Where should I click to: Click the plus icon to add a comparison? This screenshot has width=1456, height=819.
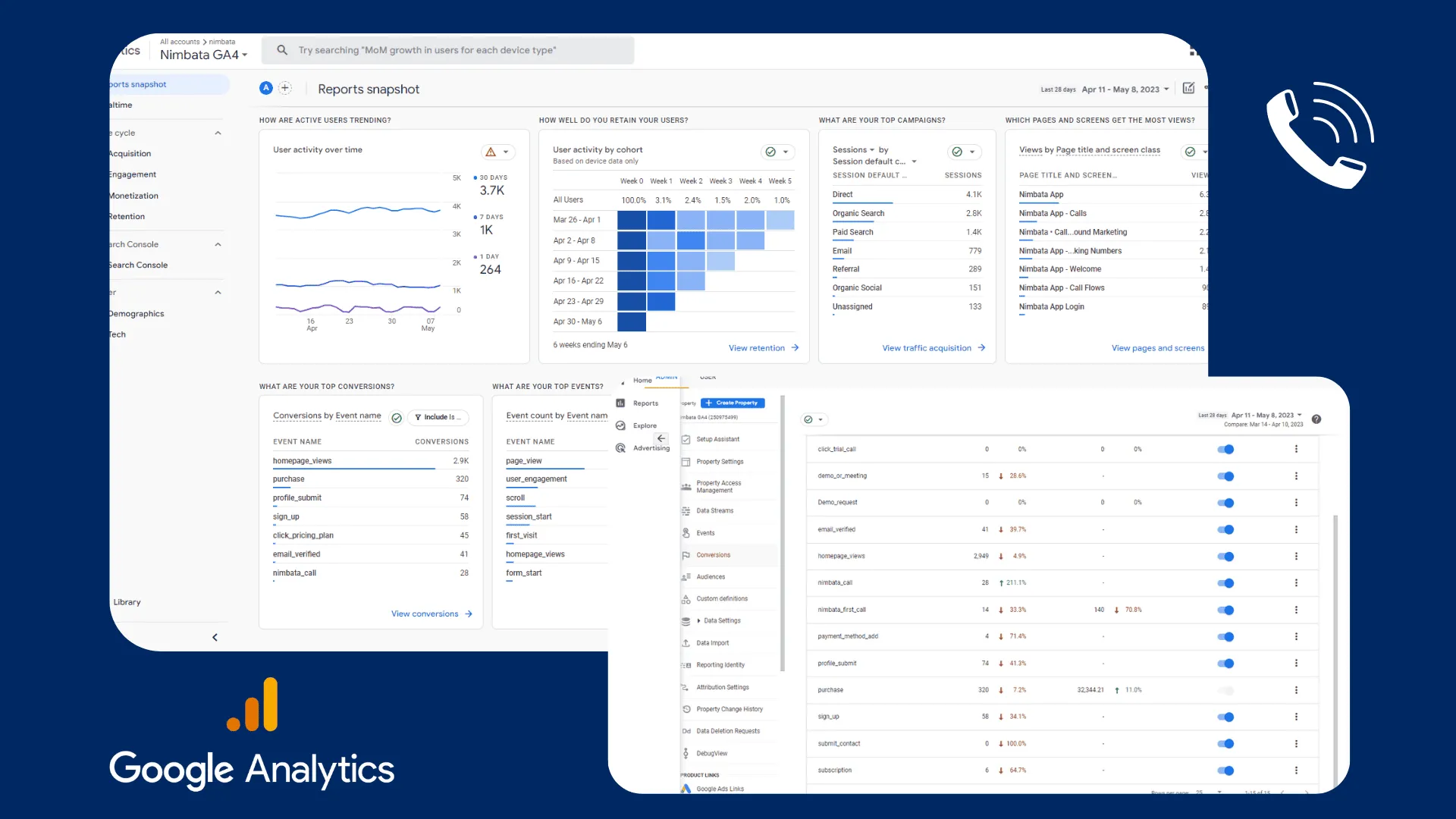point(285,88)
